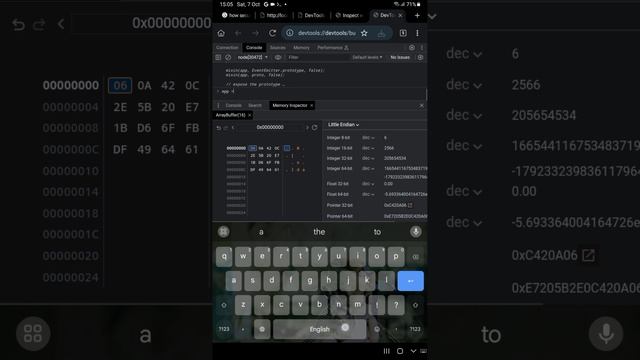Tap the keyboard backspace key

(415, 257)
